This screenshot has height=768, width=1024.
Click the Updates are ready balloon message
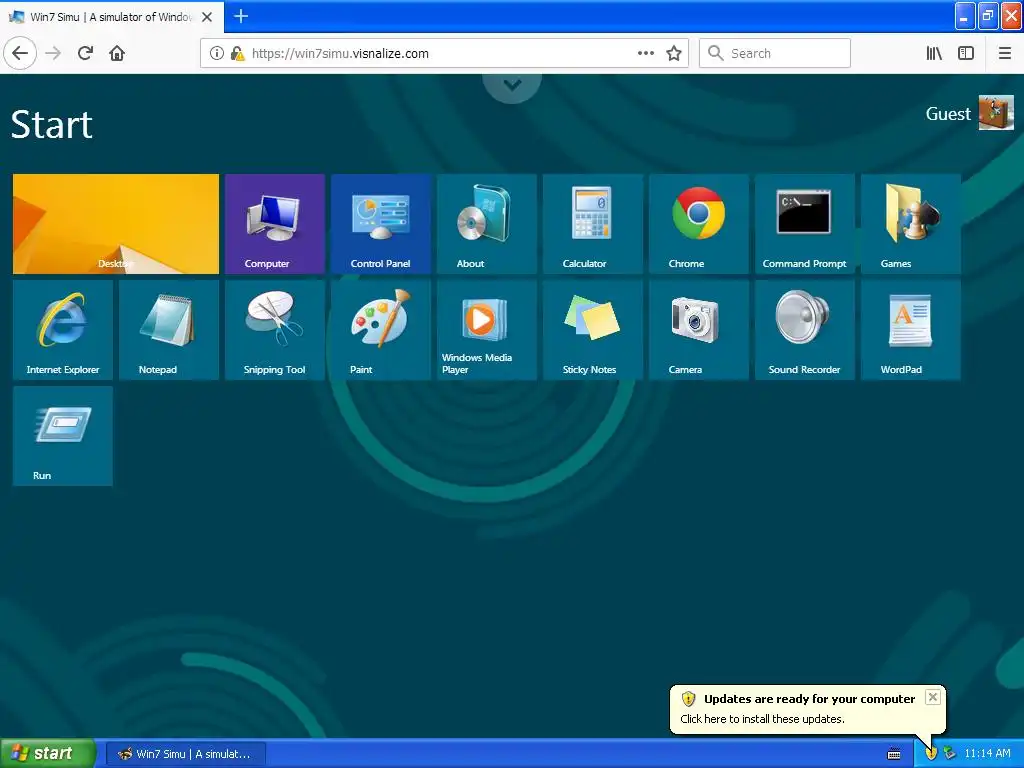click(x=807, y=709)
